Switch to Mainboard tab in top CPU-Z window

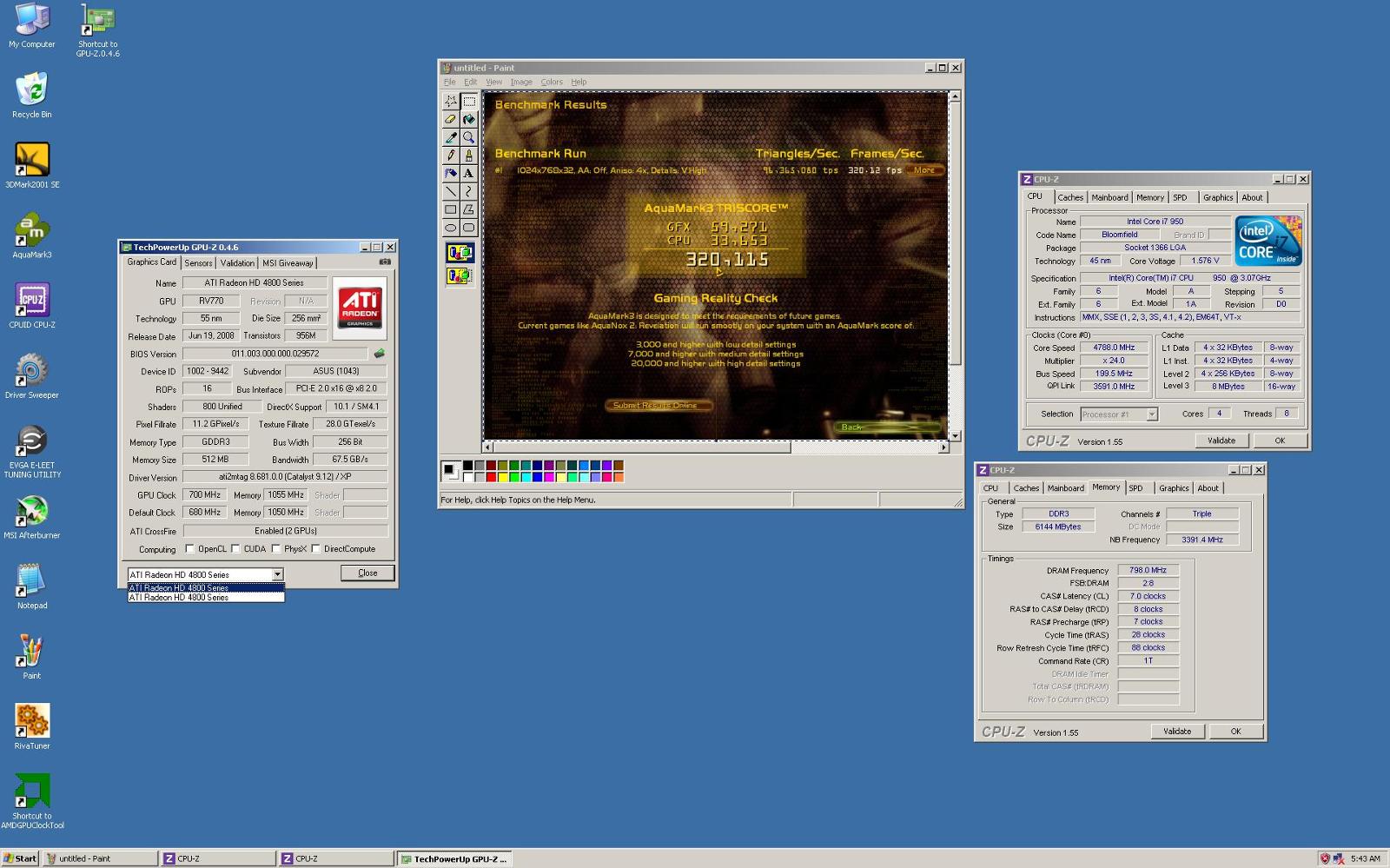(1109, 197)
